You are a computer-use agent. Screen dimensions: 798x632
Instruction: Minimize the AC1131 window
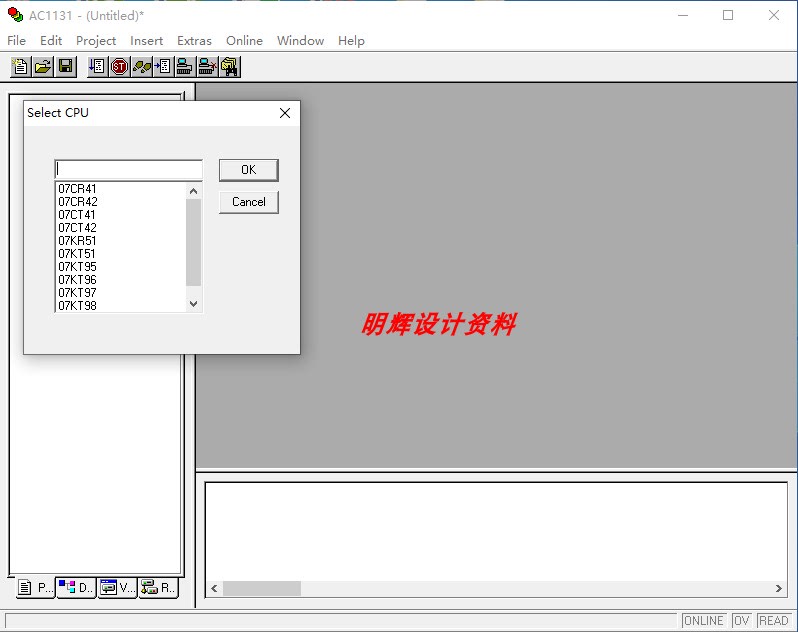683,15
